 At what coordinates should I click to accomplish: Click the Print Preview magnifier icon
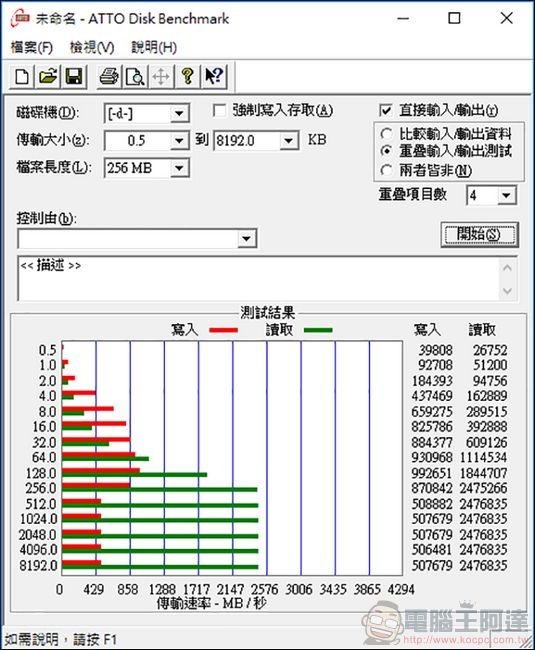pos(135,77)
